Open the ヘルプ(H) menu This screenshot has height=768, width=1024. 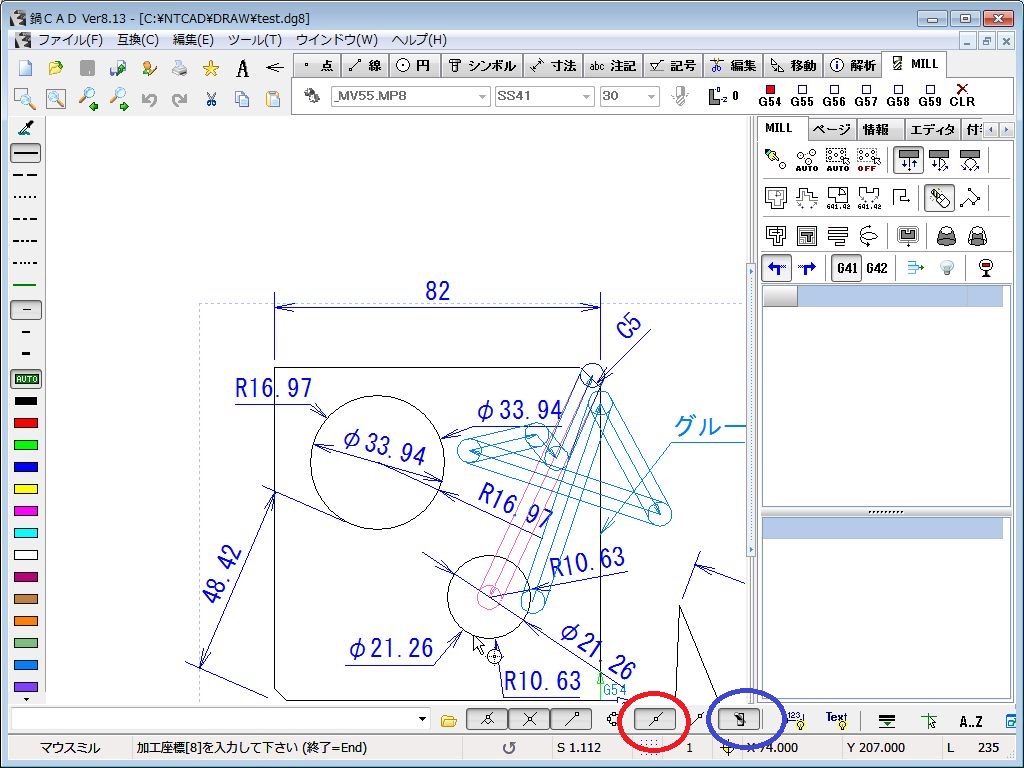[x=419, y=40]
